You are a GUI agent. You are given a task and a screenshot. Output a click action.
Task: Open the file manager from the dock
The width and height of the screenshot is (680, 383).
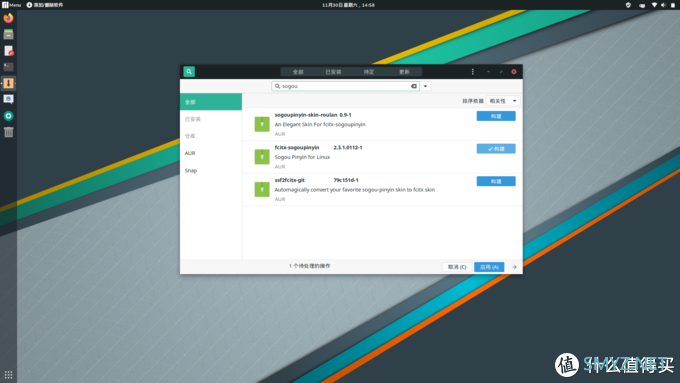[8, 34]
